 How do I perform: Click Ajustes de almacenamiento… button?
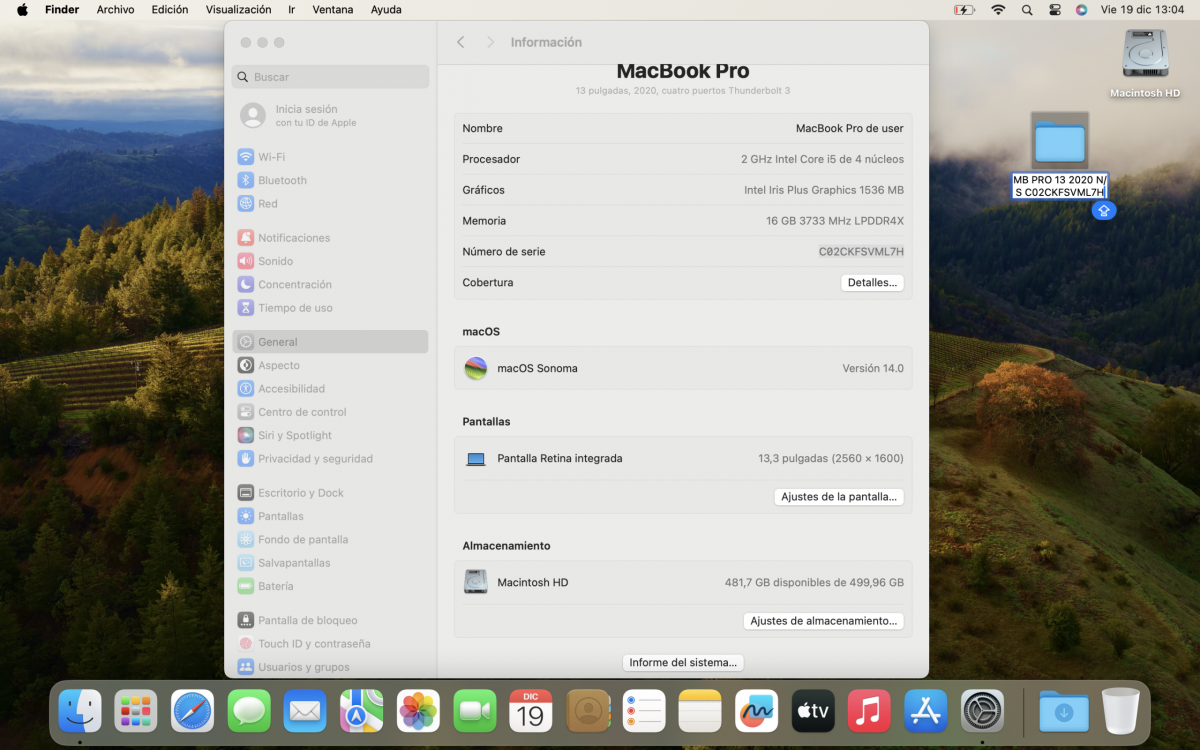coord(823,621)
